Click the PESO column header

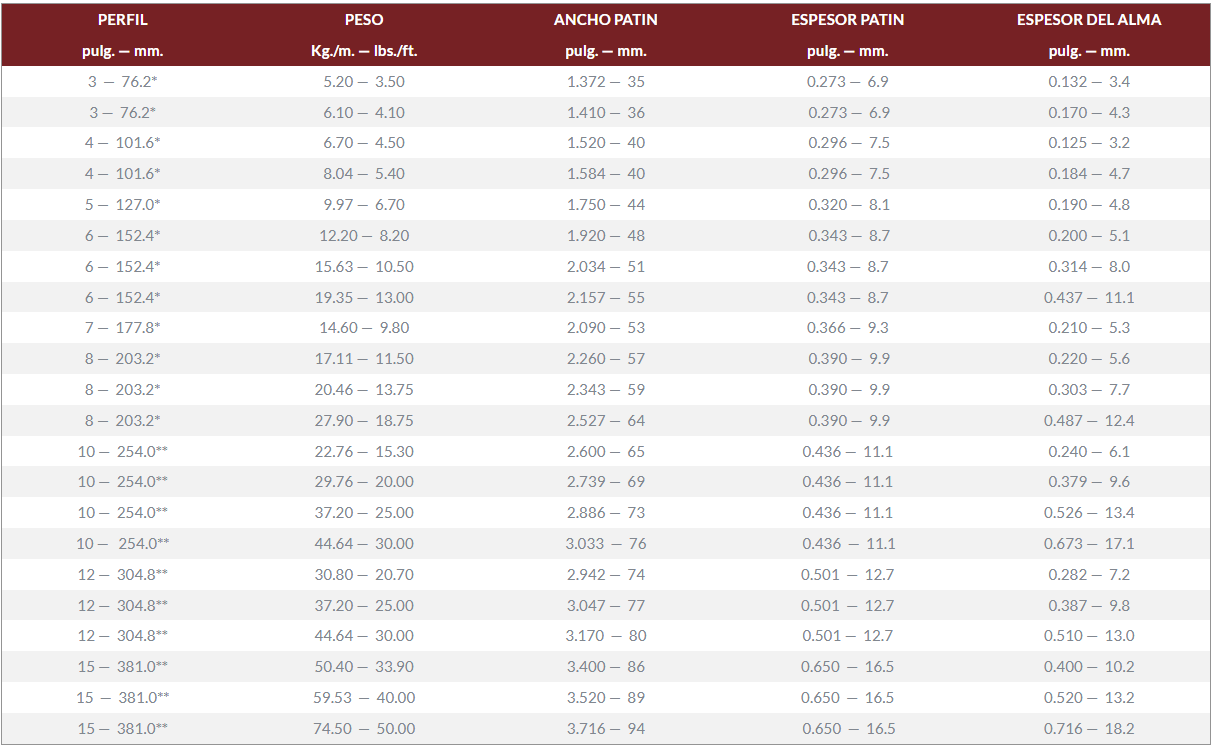coord(364,20)
